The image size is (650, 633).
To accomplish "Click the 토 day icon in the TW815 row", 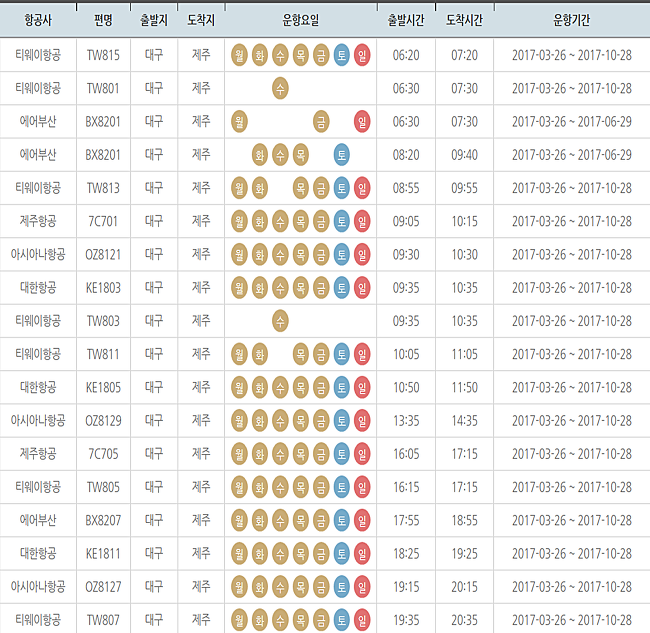I will click(x=342, y=55).
